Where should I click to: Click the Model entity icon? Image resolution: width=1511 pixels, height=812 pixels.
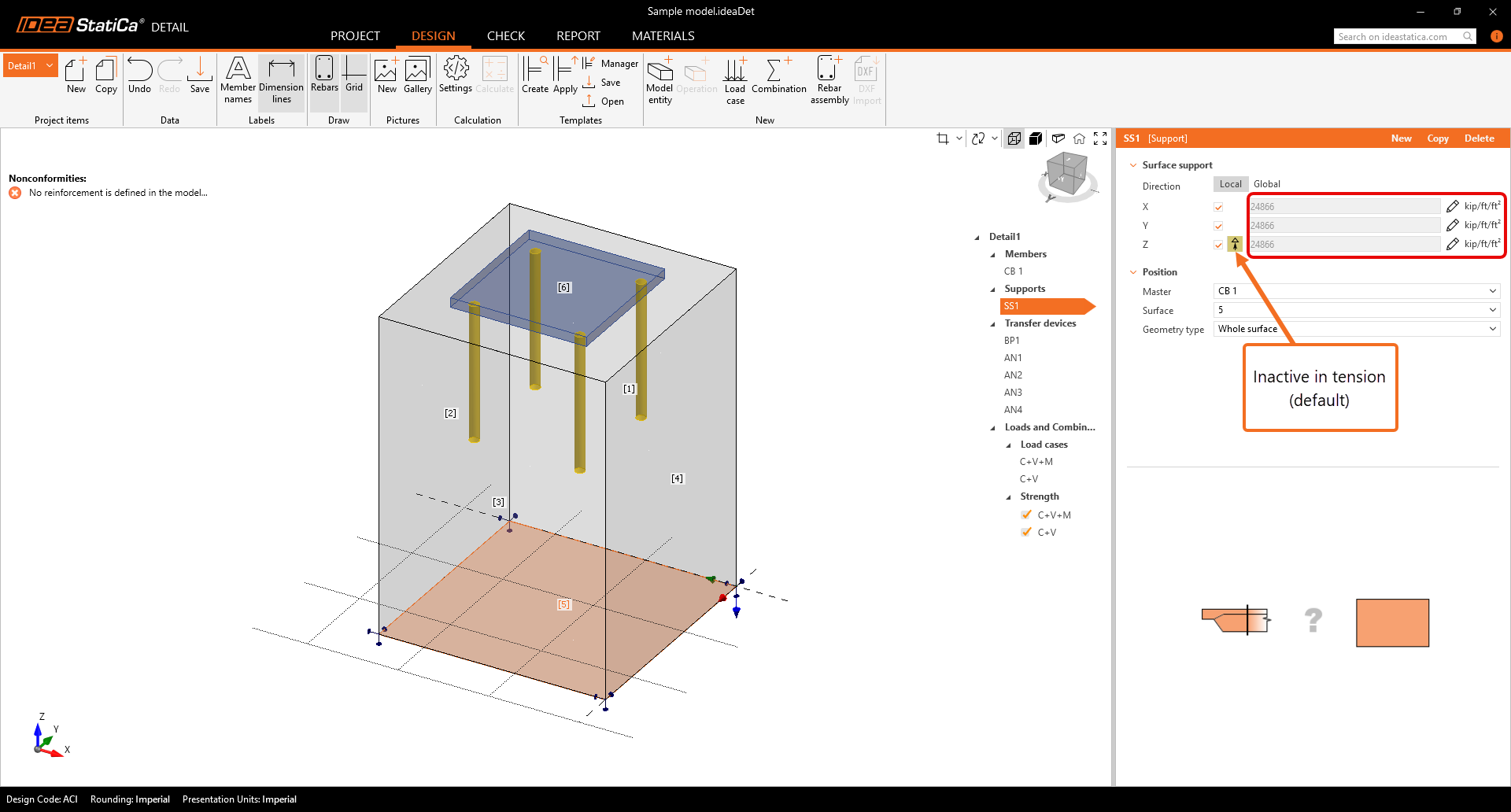click(x=659, y=79)
